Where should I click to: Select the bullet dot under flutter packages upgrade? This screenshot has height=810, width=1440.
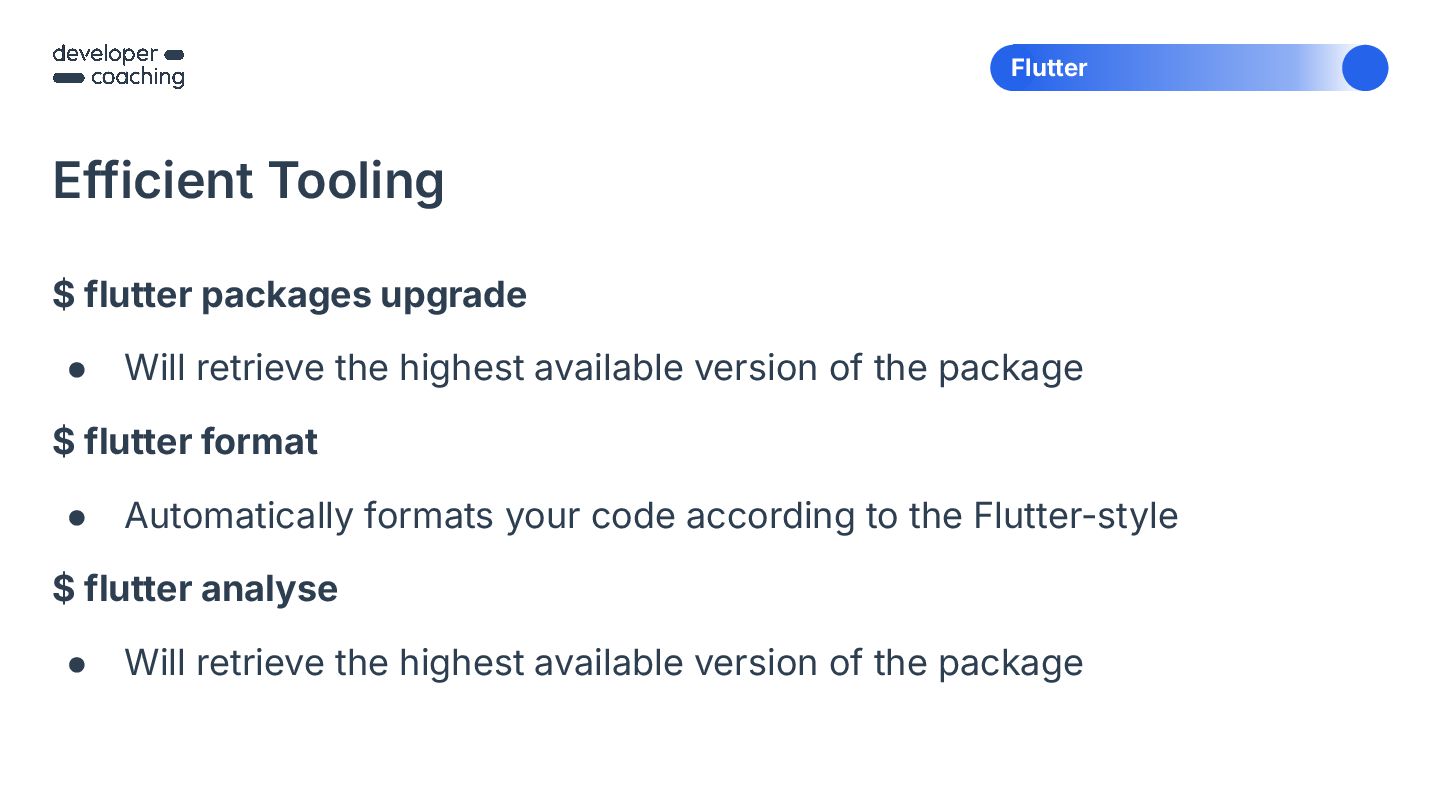(77, 369)
